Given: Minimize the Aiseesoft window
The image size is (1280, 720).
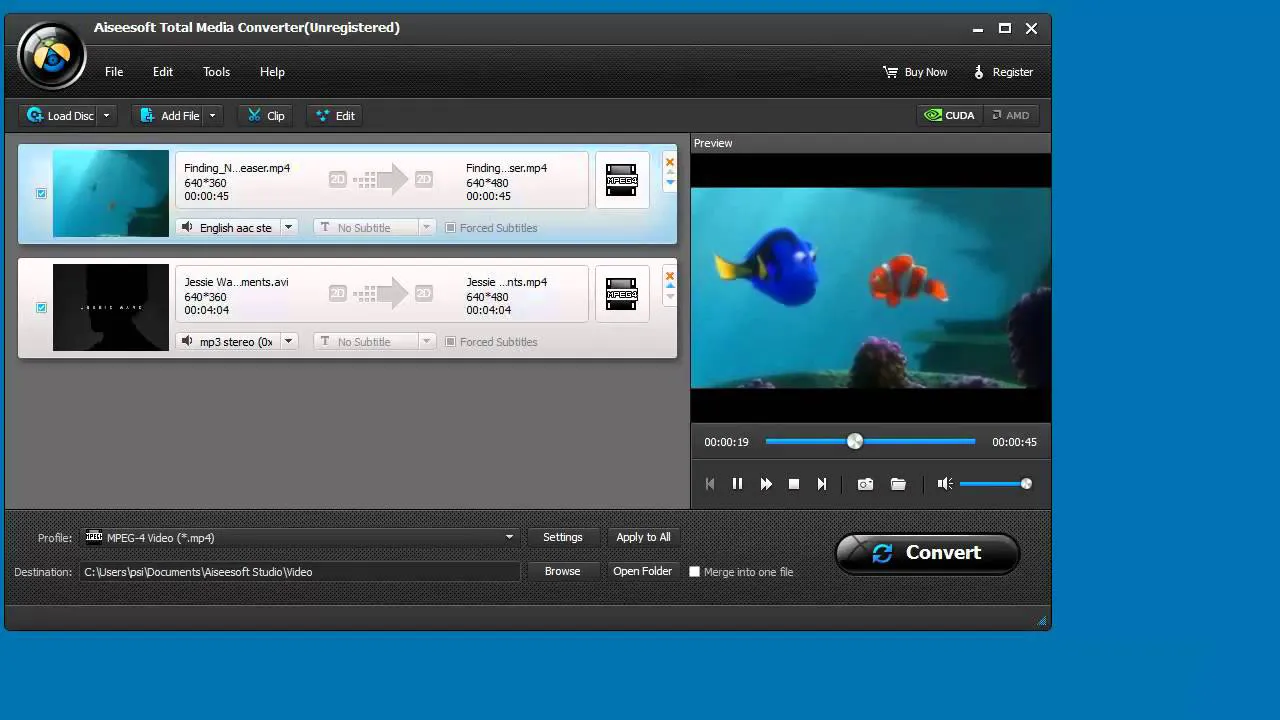Looking at the screenshot, I should [978, 29].
